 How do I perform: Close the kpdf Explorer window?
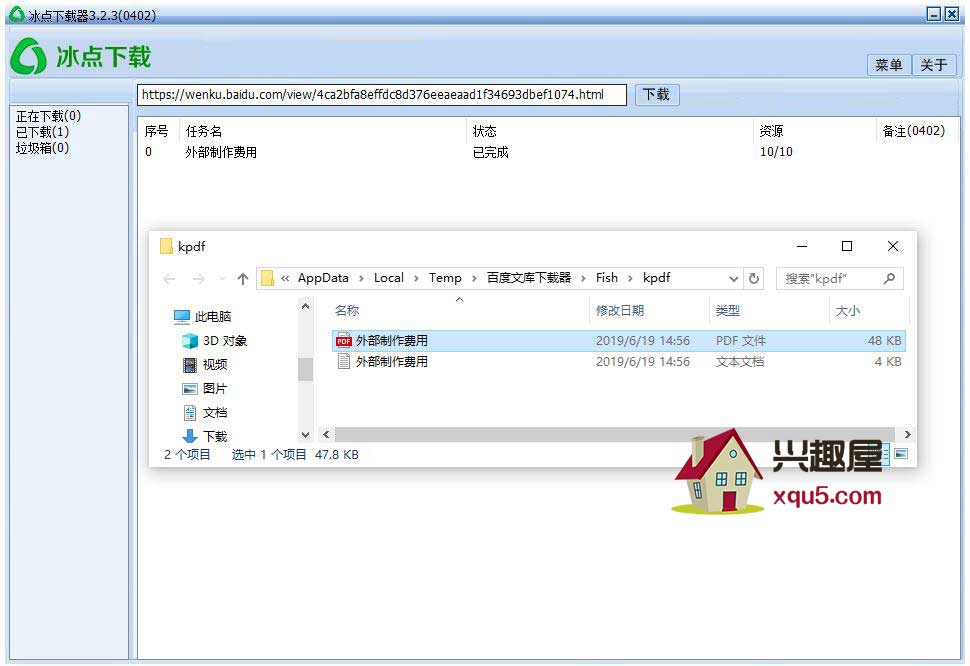[893, 246]
